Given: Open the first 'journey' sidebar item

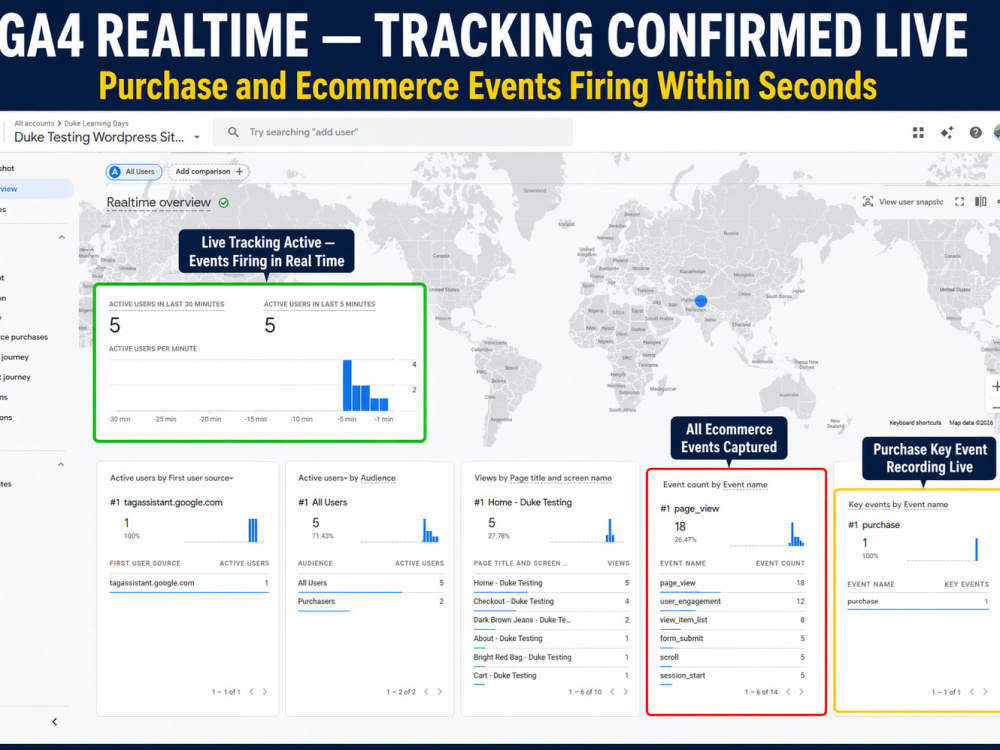Looking at the screenshot, I should click(15, 357).
